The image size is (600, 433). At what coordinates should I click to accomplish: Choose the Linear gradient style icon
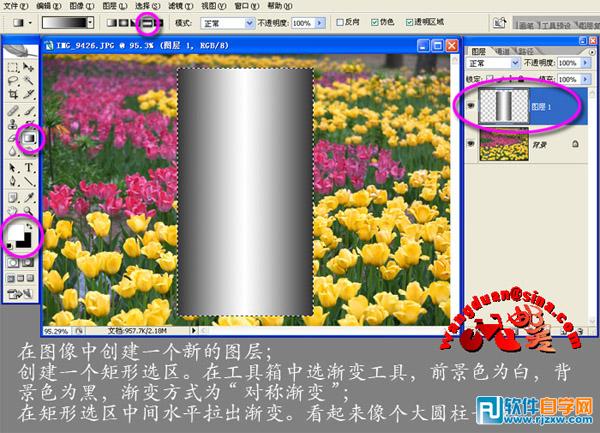pyautogui.click(x=111, y=23)
